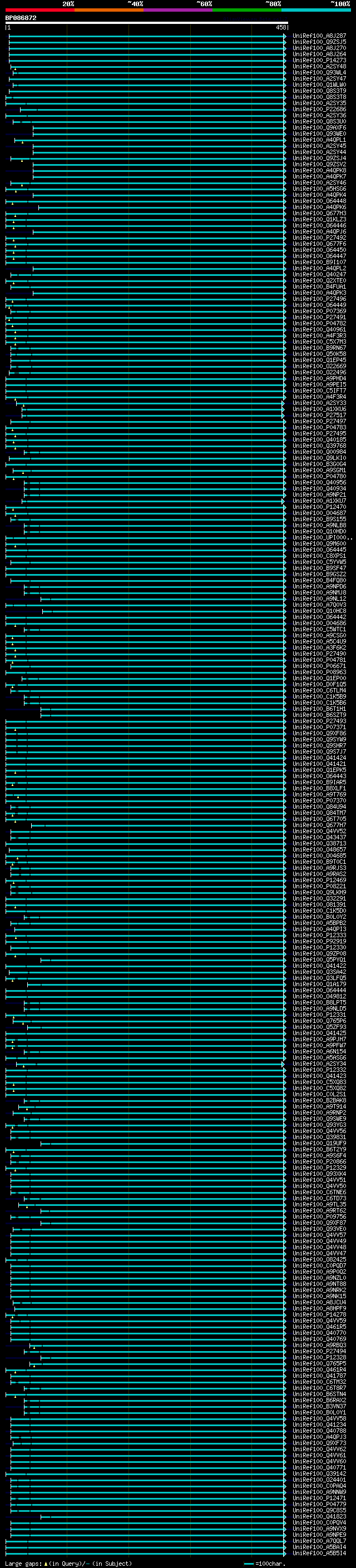
Task: Select label UniRef100_Q9AXF6
Action: (319, 128)
